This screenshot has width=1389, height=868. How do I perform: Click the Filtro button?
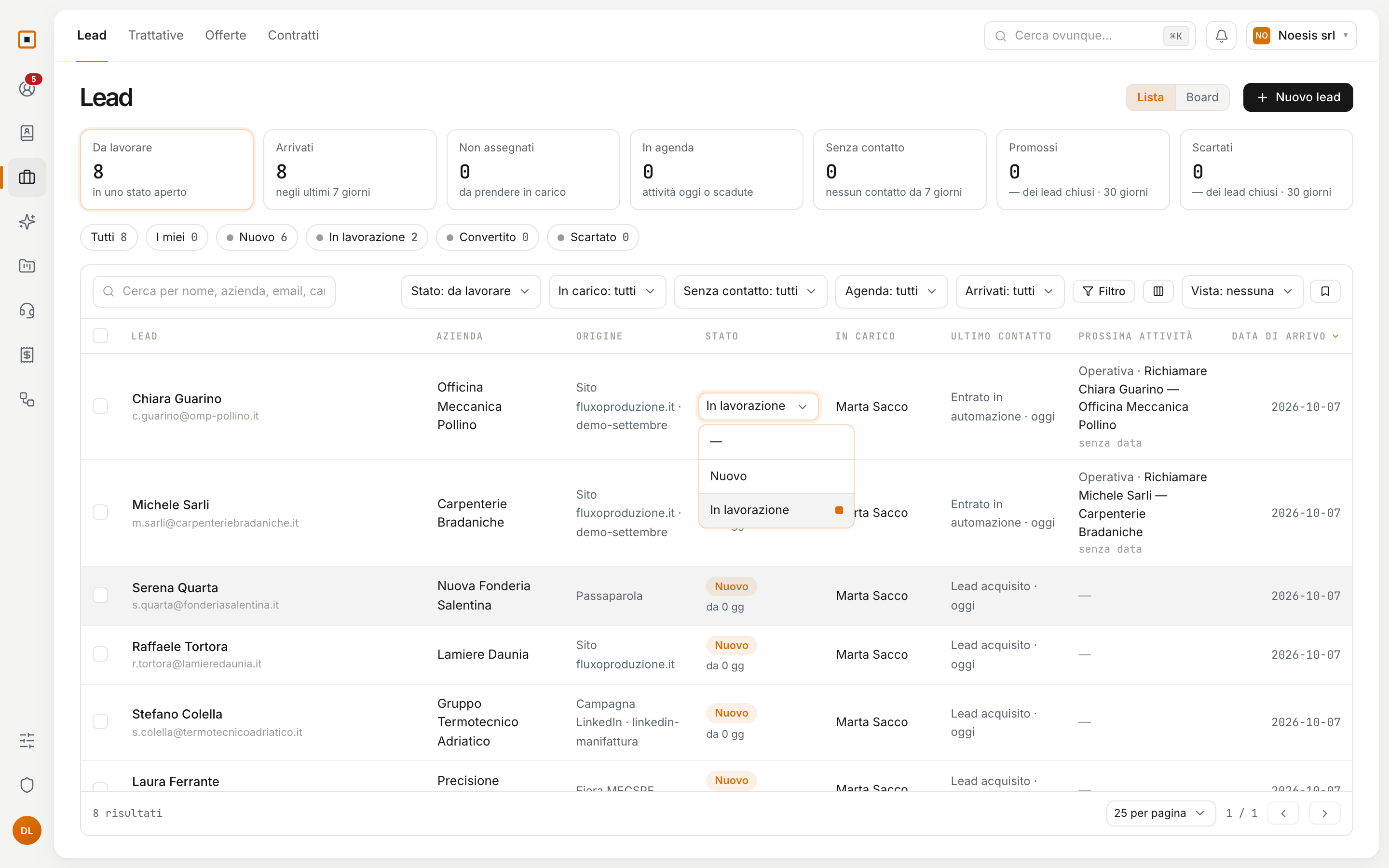click(1103, 291)
